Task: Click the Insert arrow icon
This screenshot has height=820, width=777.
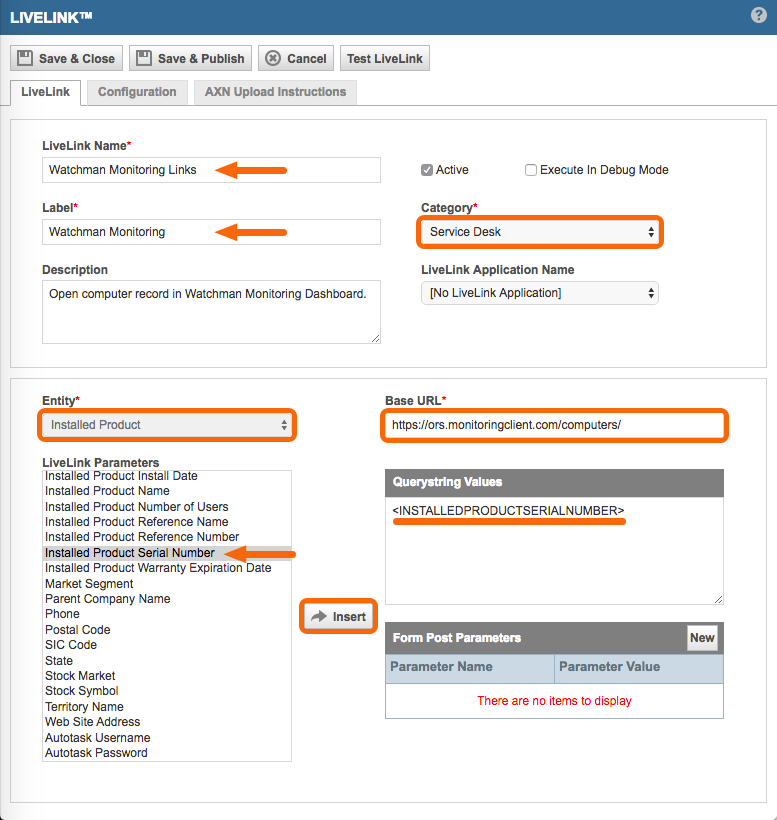Action: pos(318,617)
